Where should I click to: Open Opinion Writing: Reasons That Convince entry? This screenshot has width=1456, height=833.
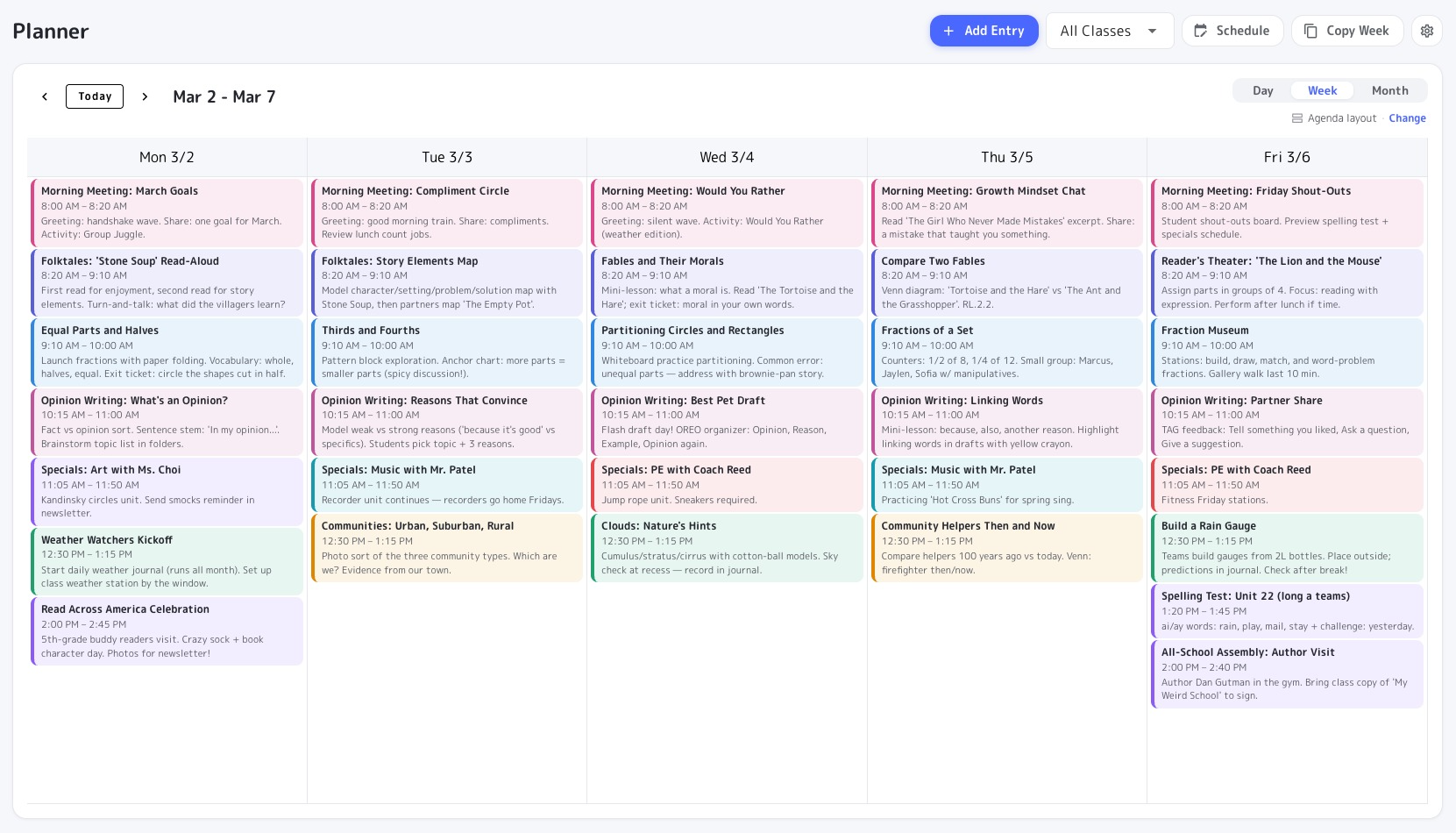(x=447, y=422)
